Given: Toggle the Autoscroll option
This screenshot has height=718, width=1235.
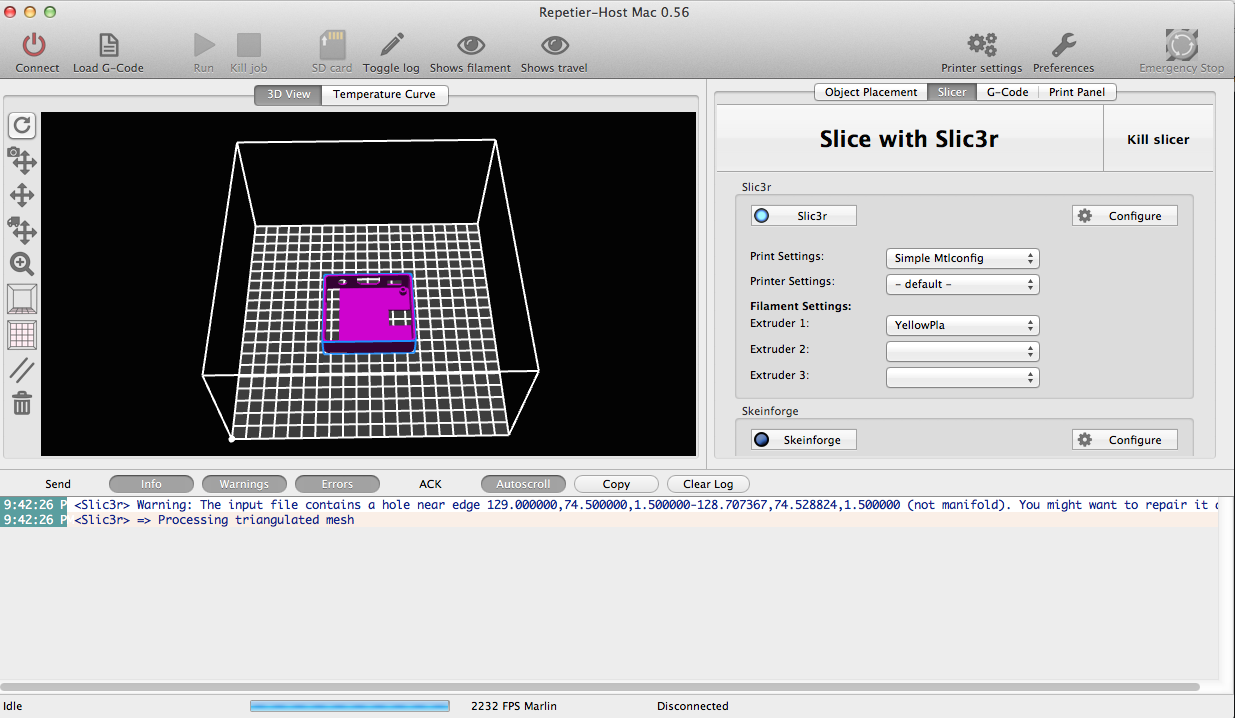Looking at the screenshot, I should [523, 484].
